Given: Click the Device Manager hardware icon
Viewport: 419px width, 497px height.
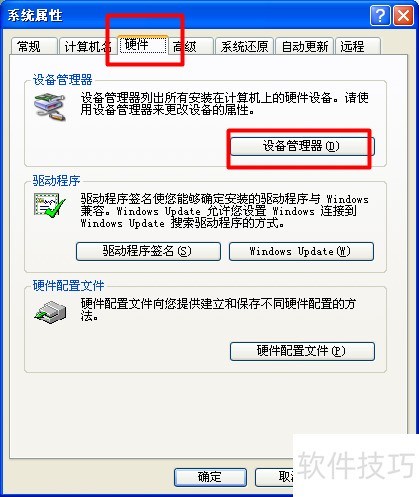Looking at the screenshot, I should coord(50,107).
